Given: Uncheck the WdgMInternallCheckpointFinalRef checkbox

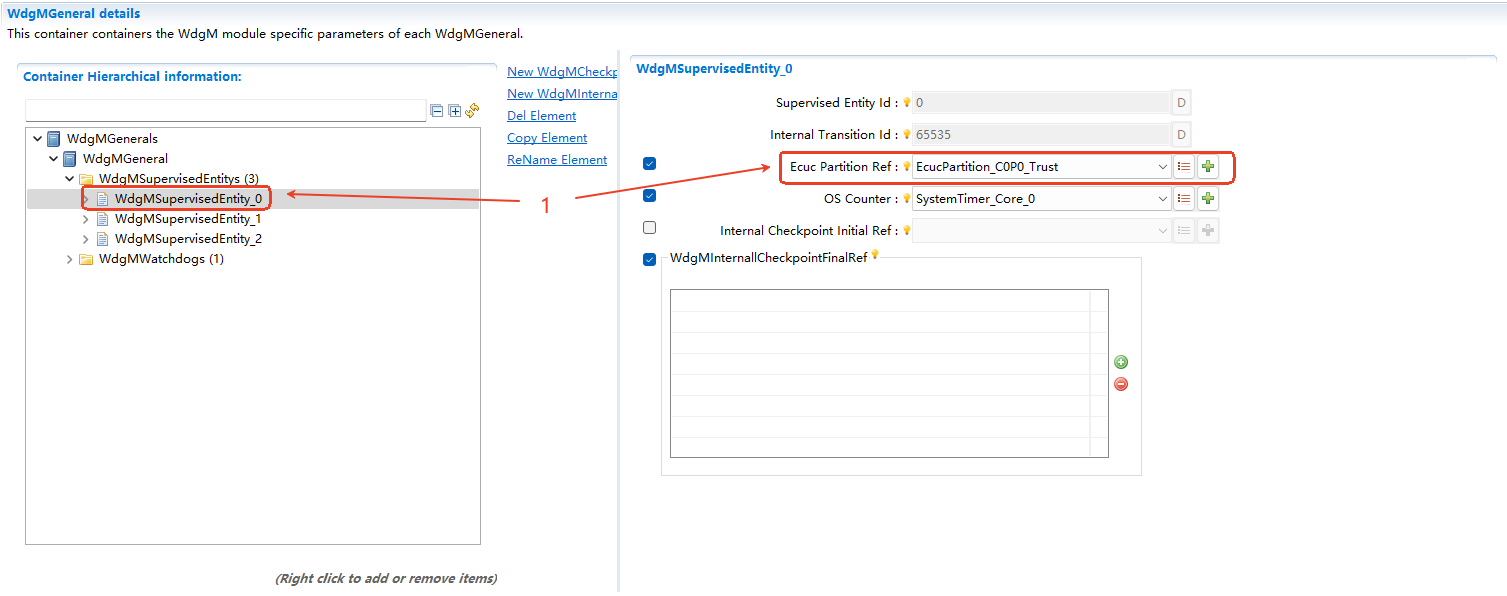Looking at the screenshot, I should click(649, 259).
